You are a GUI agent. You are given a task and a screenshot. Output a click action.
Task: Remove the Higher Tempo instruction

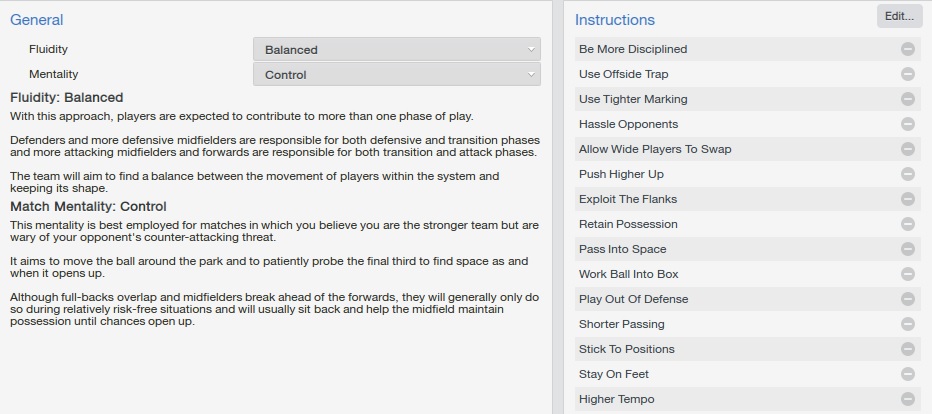click(908, 399)
